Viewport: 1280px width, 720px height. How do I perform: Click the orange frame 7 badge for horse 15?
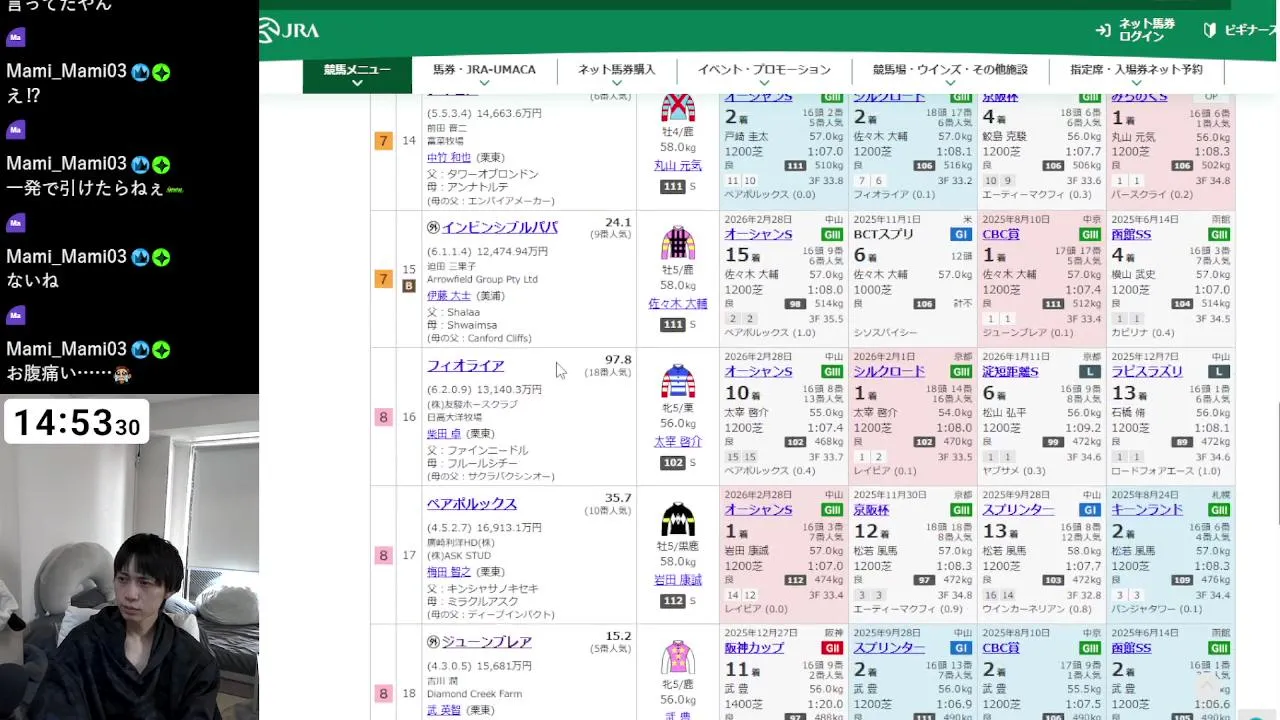(x=383, y=279)
